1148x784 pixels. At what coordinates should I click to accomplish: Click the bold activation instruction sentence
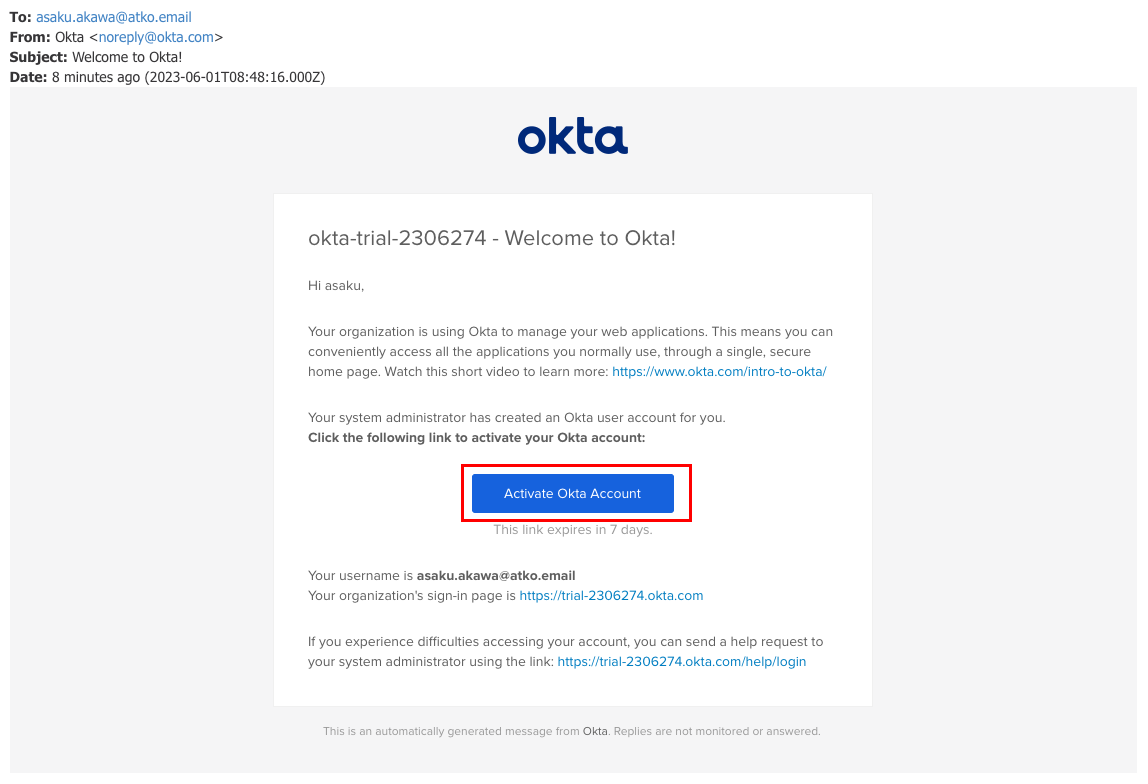pos(476,437)
